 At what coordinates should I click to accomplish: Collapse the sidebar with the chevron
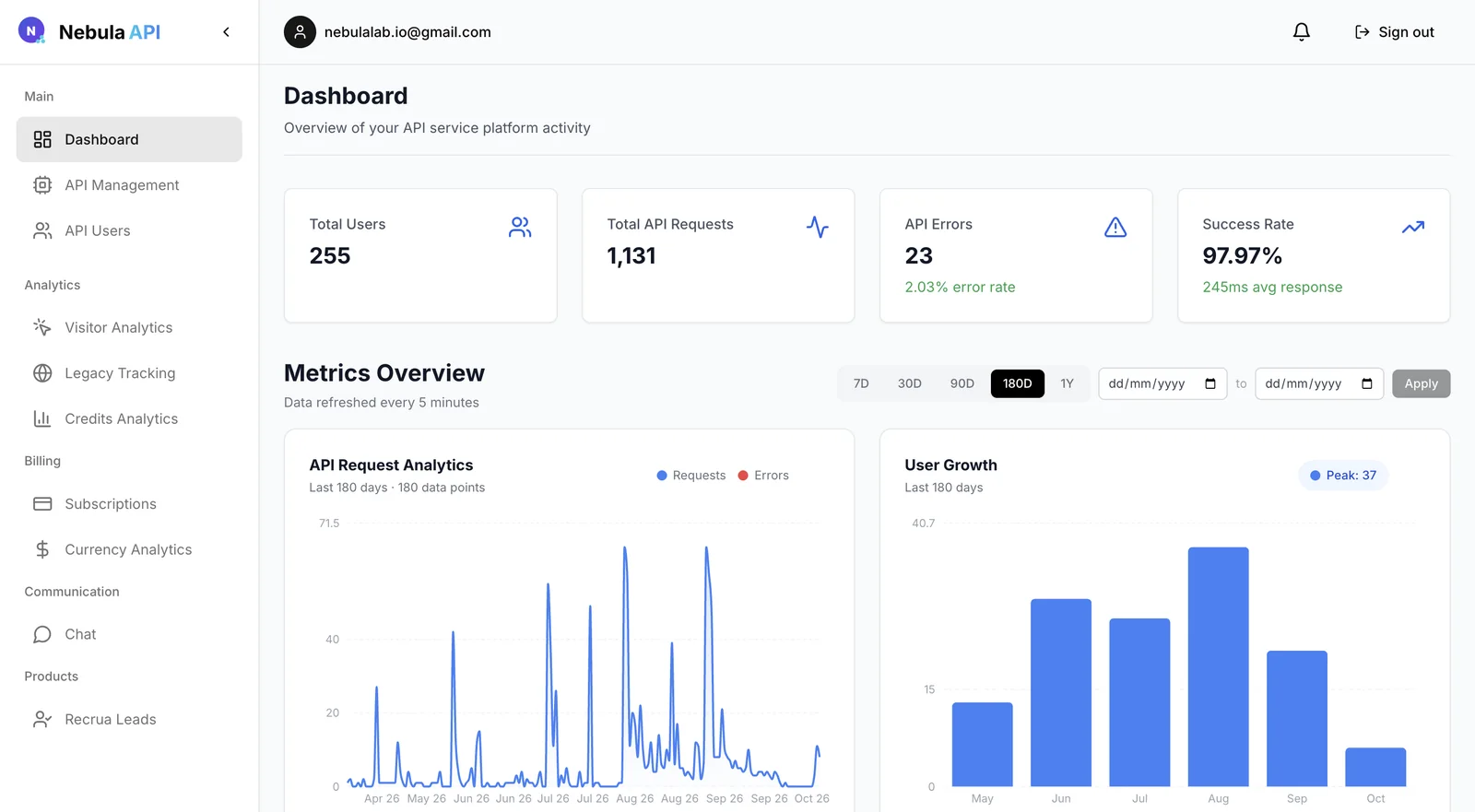tap(226, 32)
